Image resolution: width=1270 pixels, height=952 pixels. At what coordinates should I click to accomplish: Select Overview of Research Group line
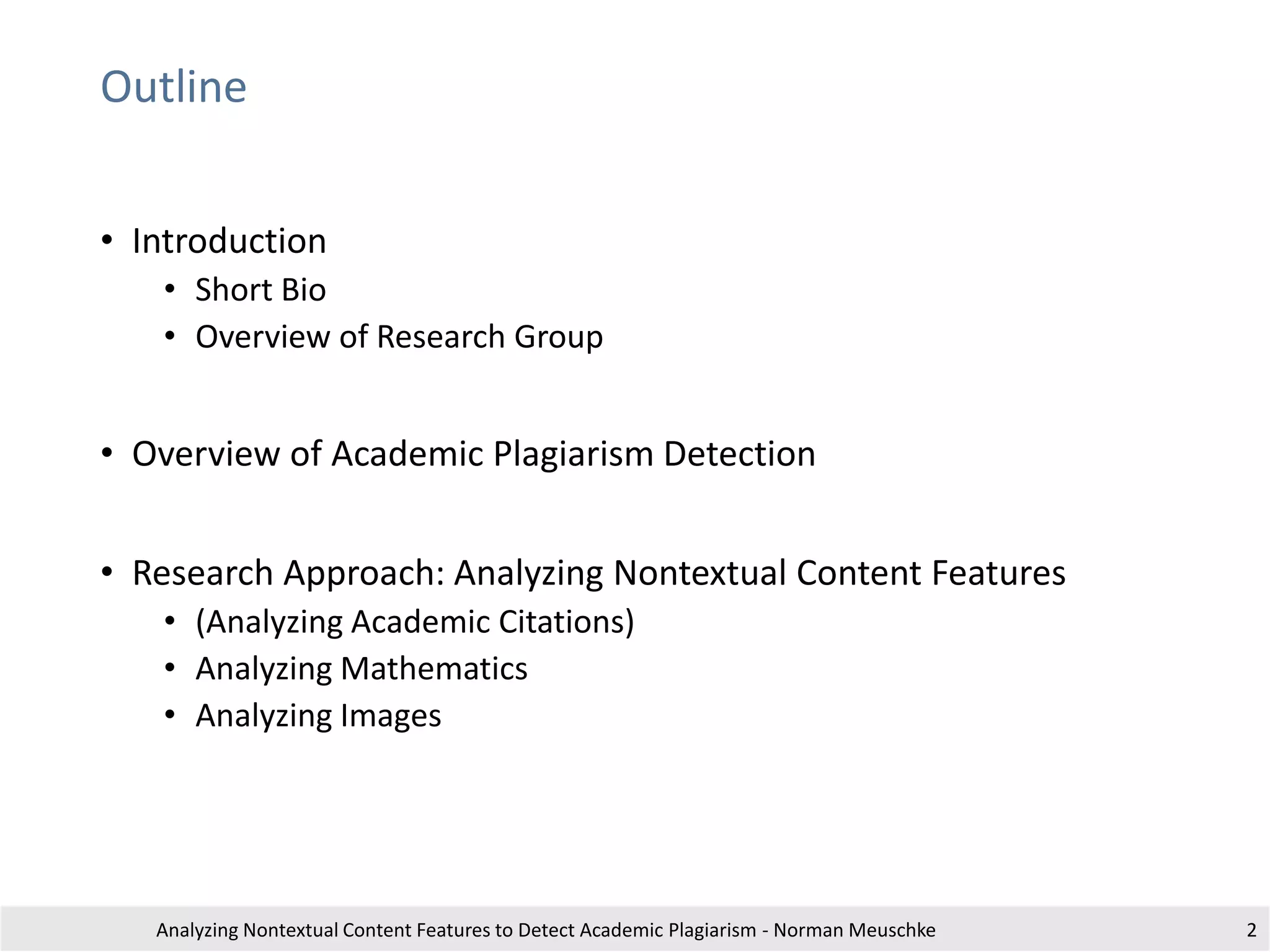[x=399, y=337]
